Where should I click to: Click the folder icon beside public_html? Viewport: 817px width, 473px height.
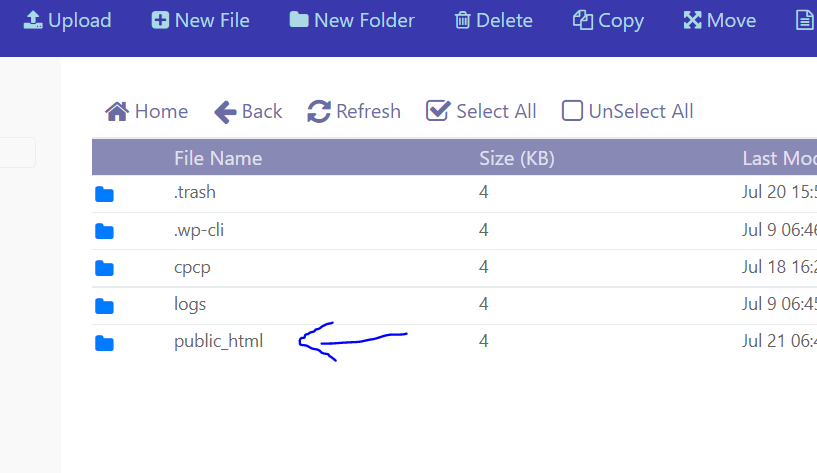104,343
